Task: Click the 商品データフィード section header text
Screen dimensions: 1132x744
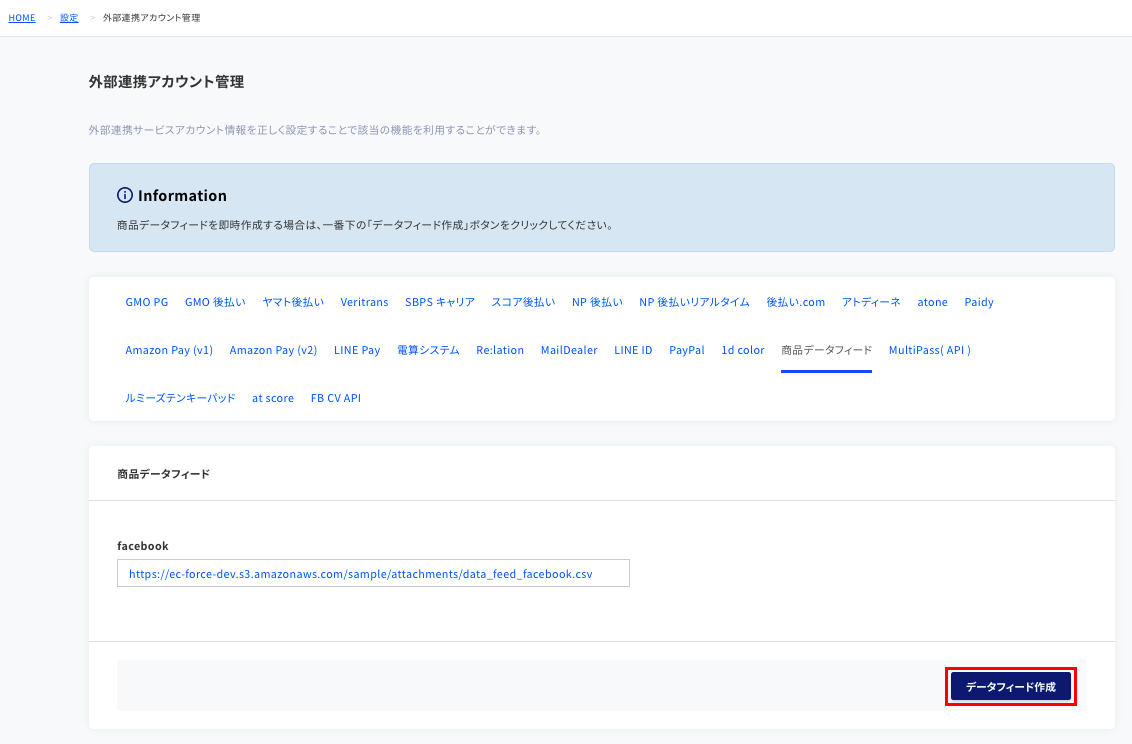Action: [x=163, y=473]
